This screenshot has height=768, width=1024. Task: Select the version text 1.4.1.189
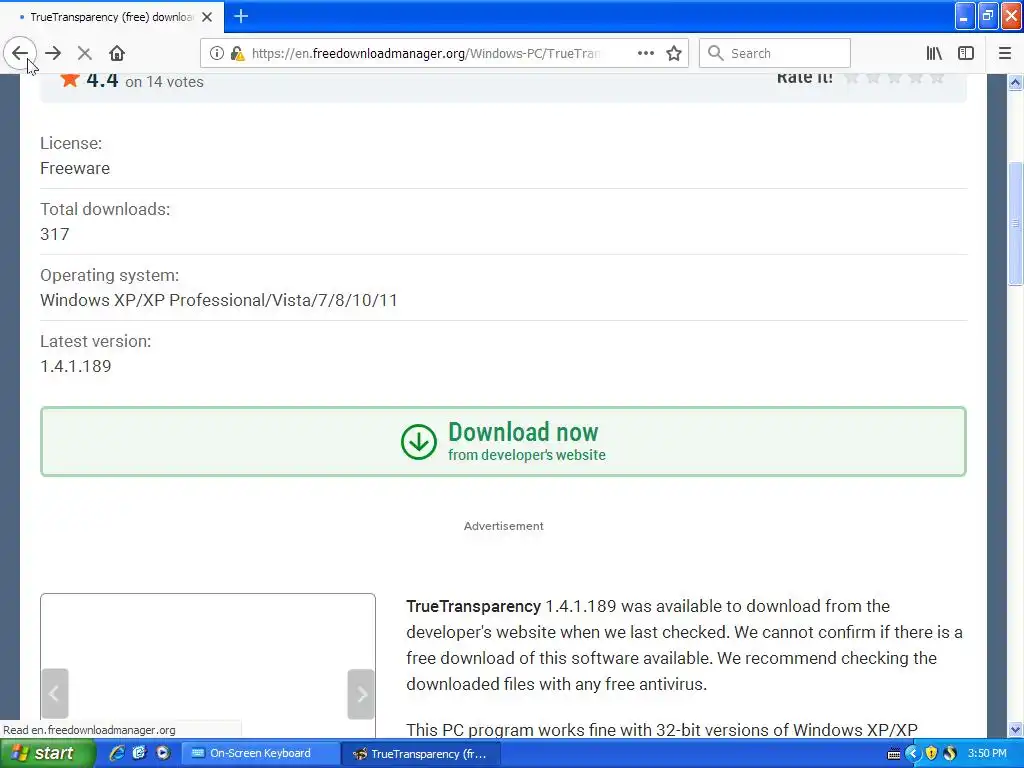pos(76,366)
